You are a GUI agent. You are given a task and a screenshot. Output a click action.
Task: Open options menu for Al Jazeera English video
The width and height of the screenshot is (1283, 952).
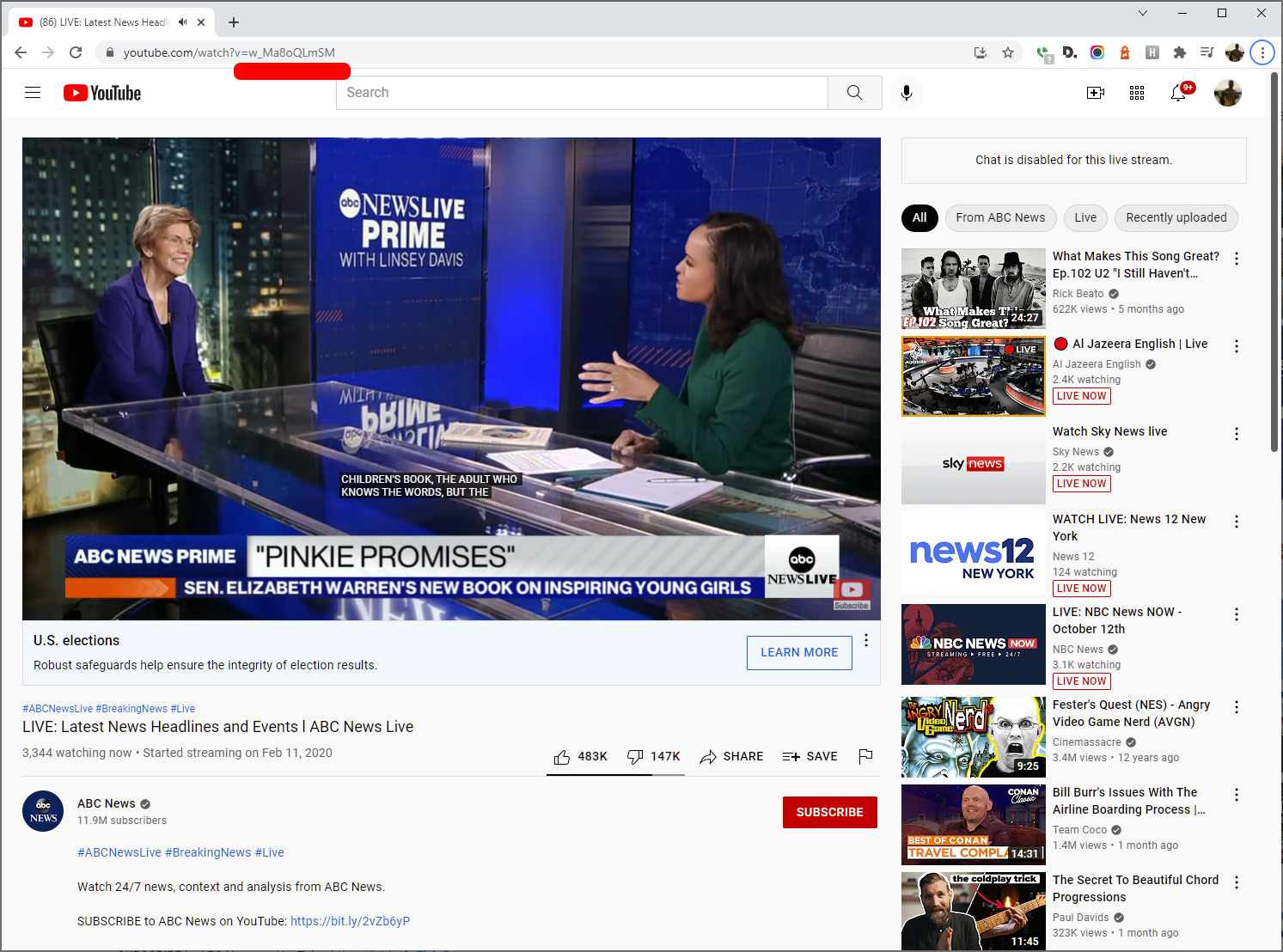1236,346
